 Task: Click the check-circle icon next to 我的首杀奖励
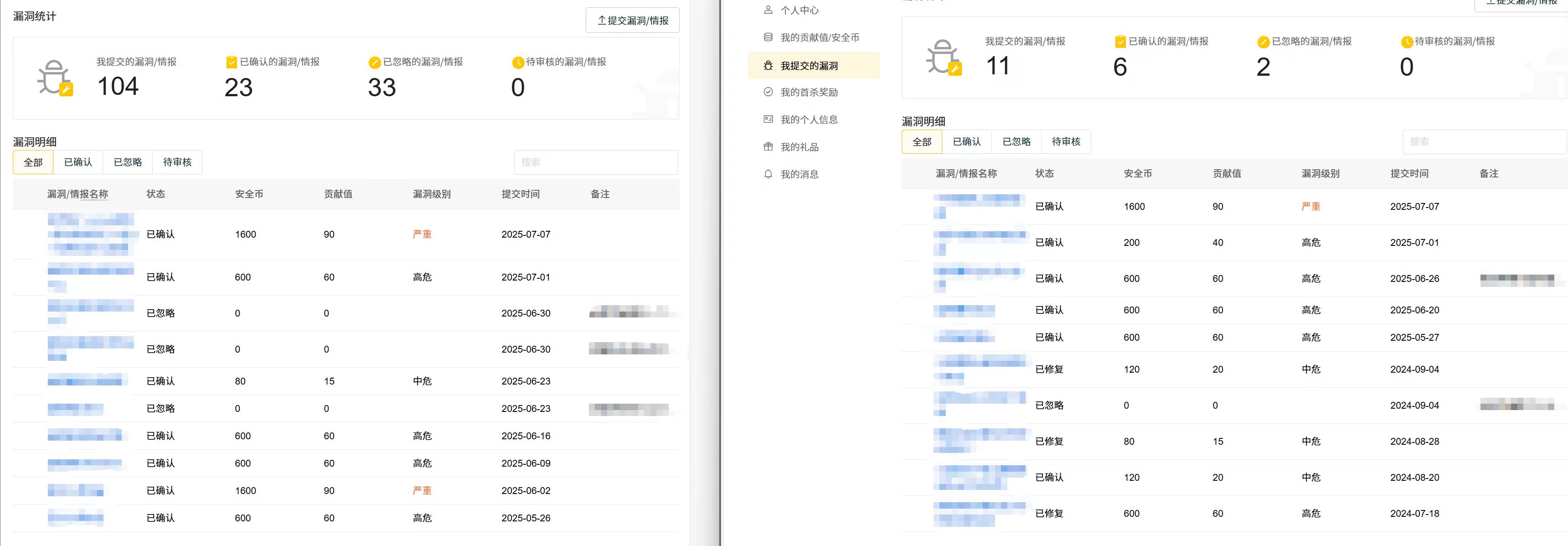tap(768, 92)
